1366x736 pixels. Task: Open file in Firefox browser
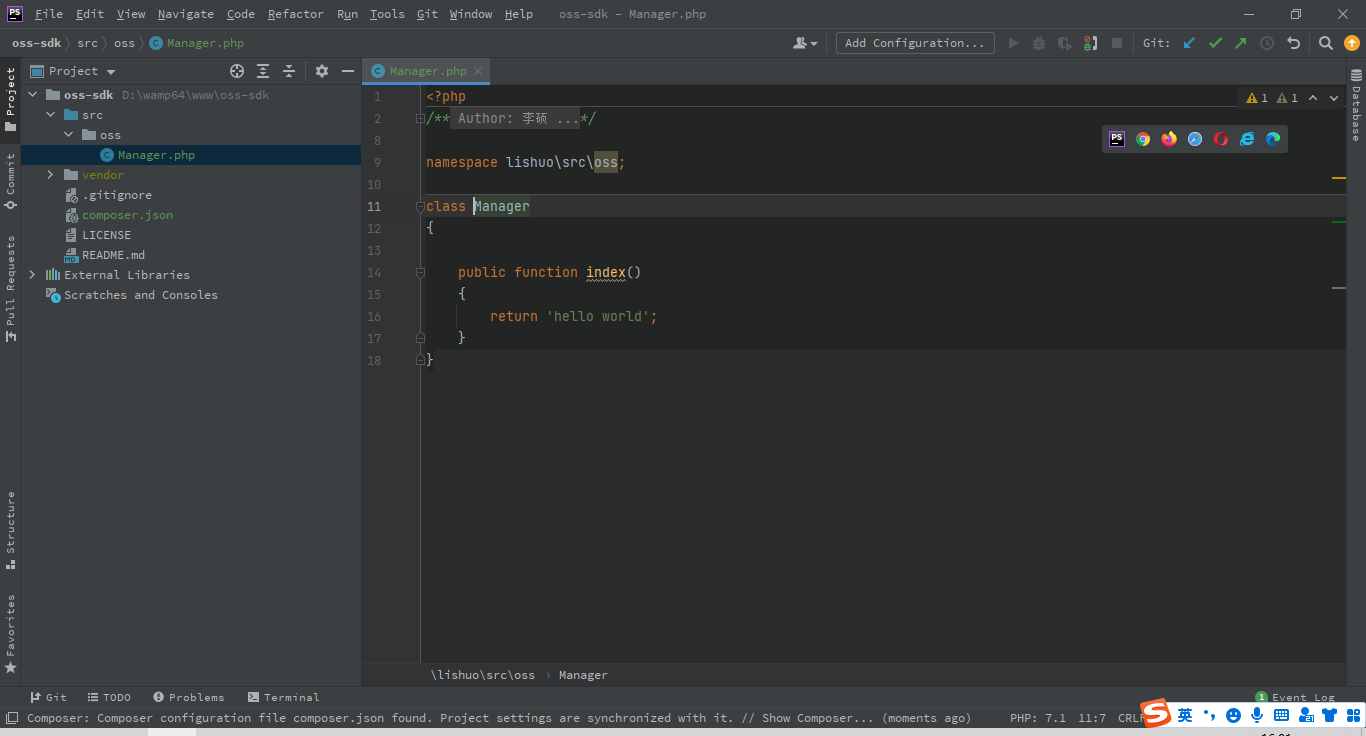1169,139
